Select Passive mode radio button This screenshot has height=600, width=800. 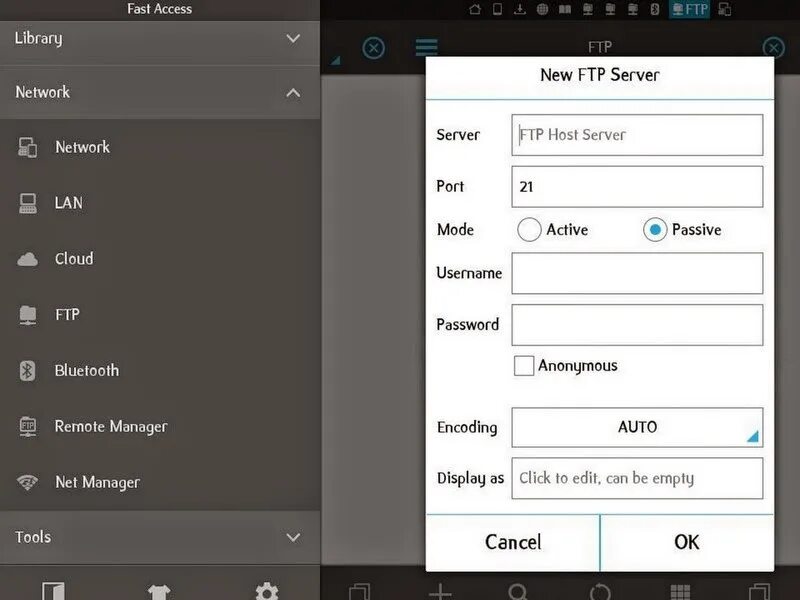(x=655, y=230)
